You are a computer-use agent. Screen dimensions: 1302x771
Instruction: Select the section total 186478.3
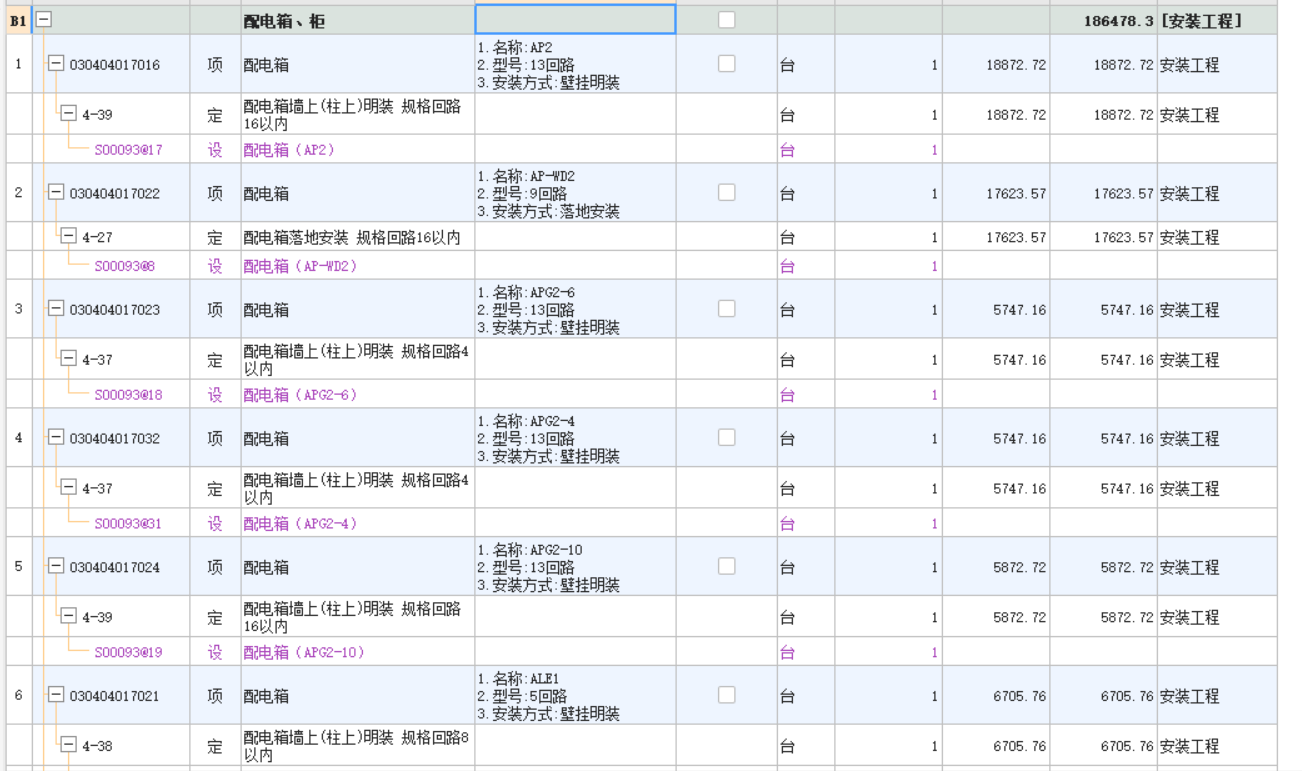(1118, 21)
